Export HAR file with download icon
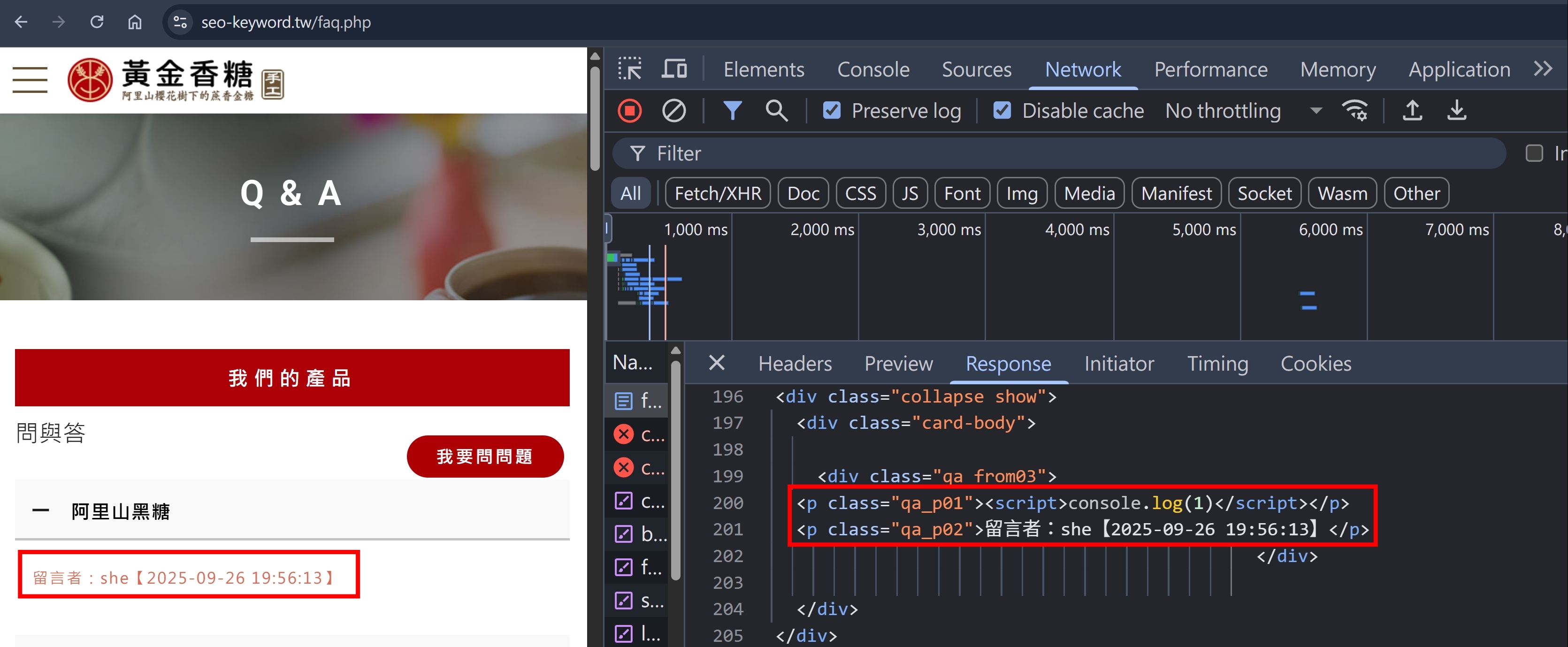 (x=1457, y=111)
